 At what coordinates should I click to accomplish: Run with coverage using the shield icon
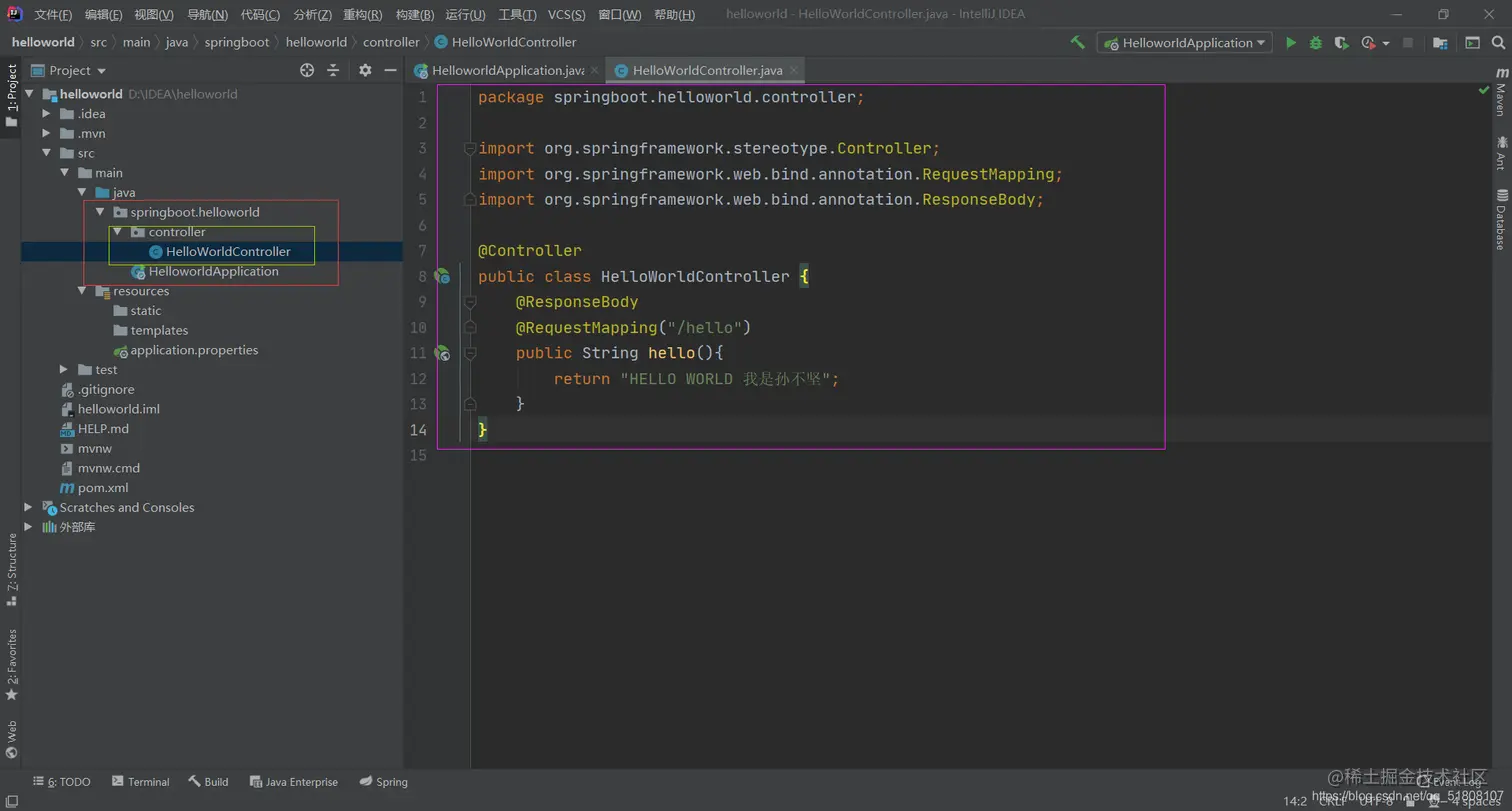pos(1341,43)
